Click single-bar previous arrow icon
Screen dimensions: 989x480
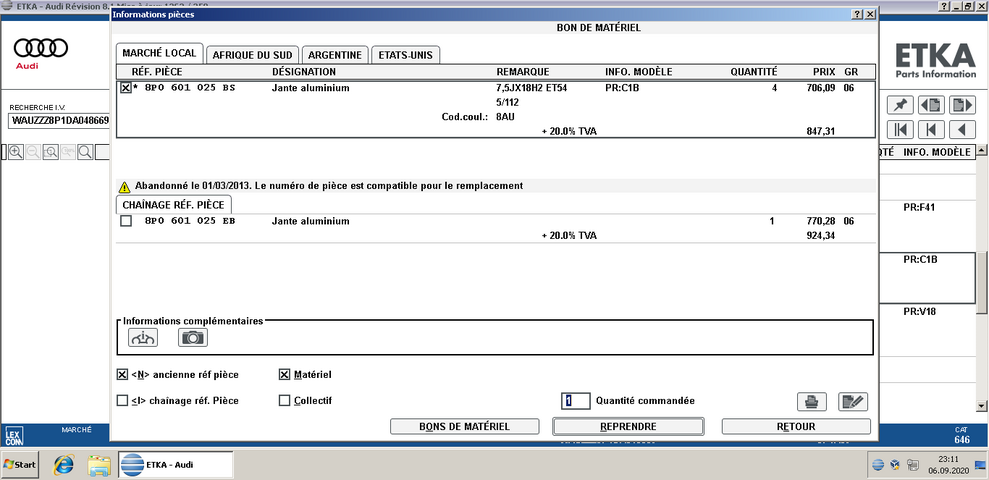[931, 129]
